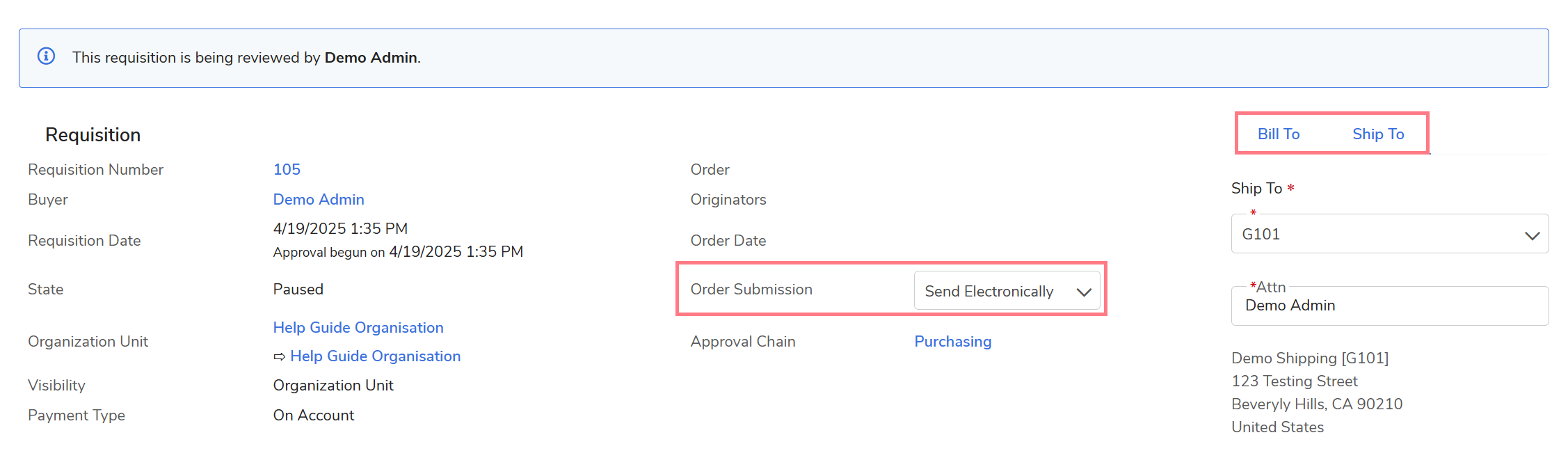Click the Purchasing approval chain link
This screenshot has width=1568, height=474.
[952, 341]
